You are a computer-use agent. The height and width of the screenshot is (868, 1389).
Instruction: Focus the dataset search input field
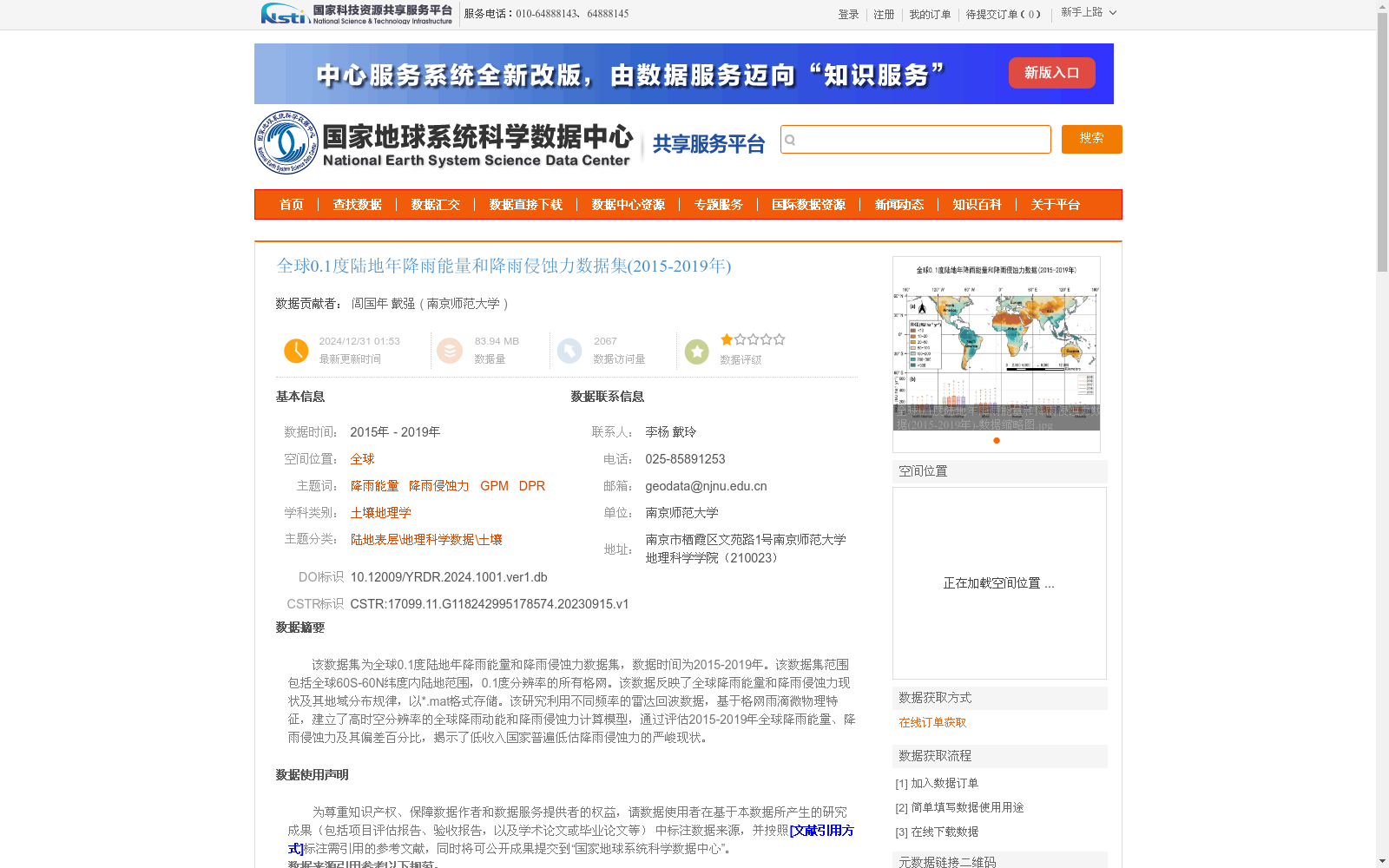[x=916, y=140]
